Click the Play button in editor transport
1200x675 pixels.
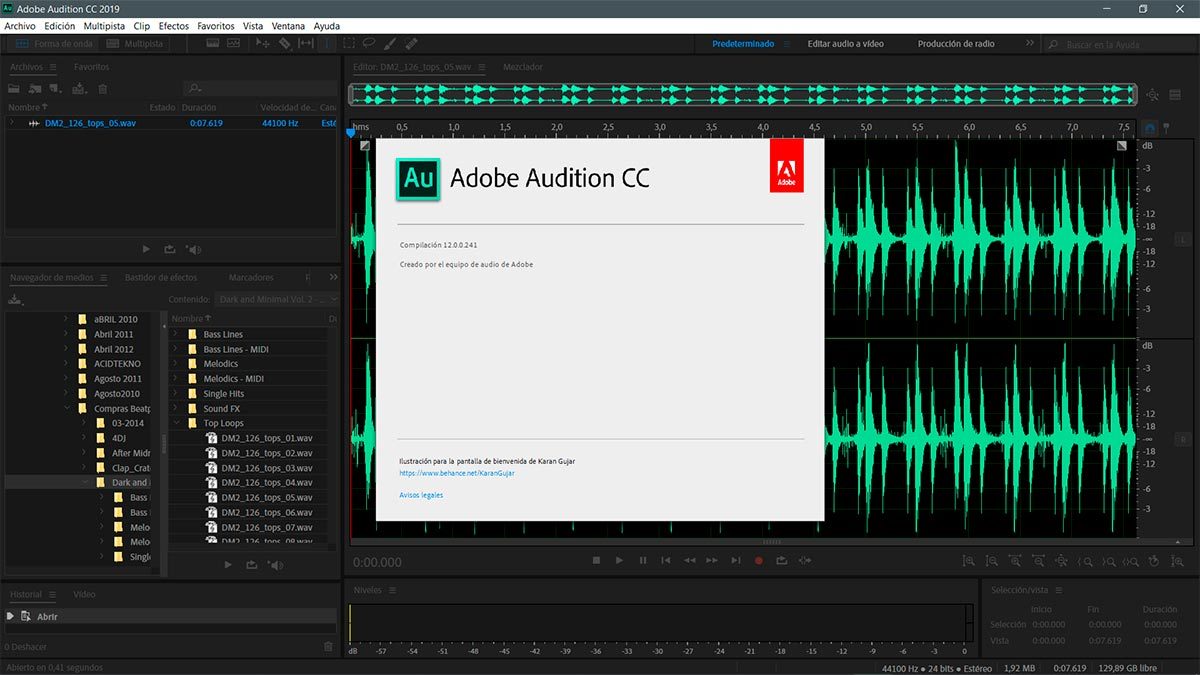point(619,561)
